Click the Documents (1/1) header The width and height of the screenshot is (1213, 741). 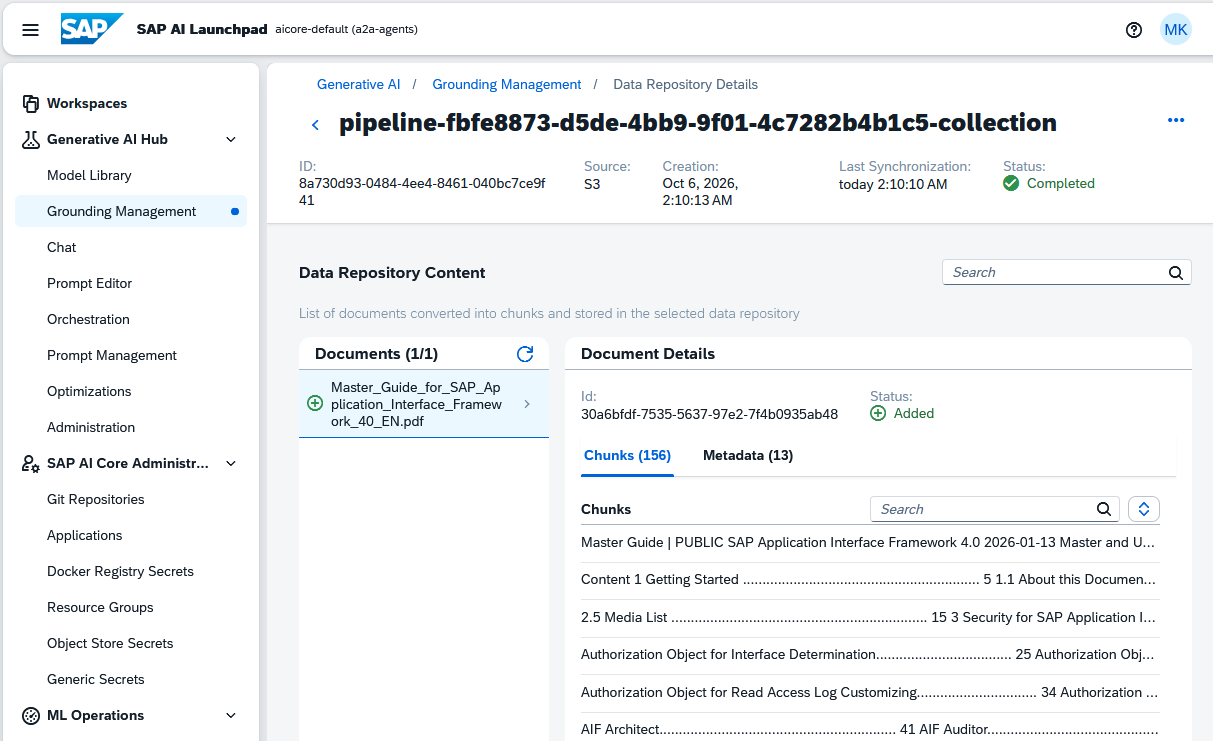[x=376, y=354]
